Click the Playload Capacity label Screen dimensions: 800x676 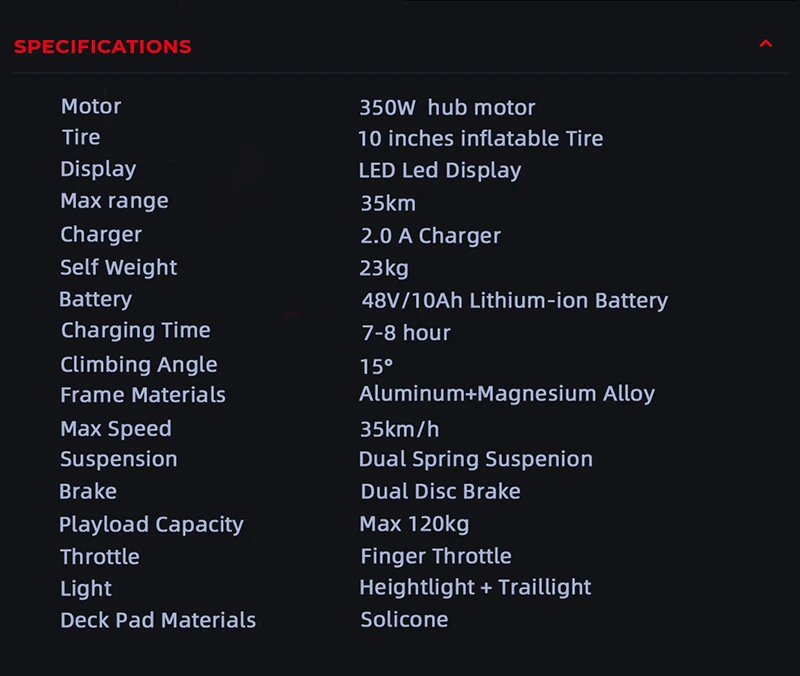(x=151, y=524)
